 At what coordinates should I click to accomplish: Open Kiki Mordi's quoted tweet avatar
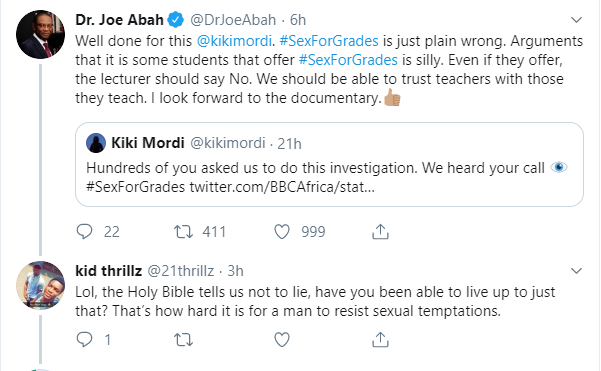(x=96, y=143)
